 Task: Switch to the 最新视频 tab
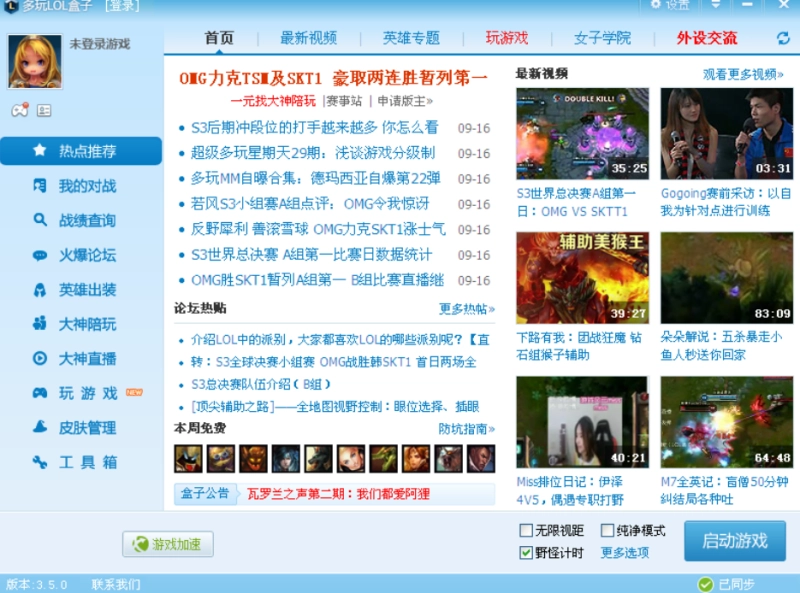pos(309,38)
